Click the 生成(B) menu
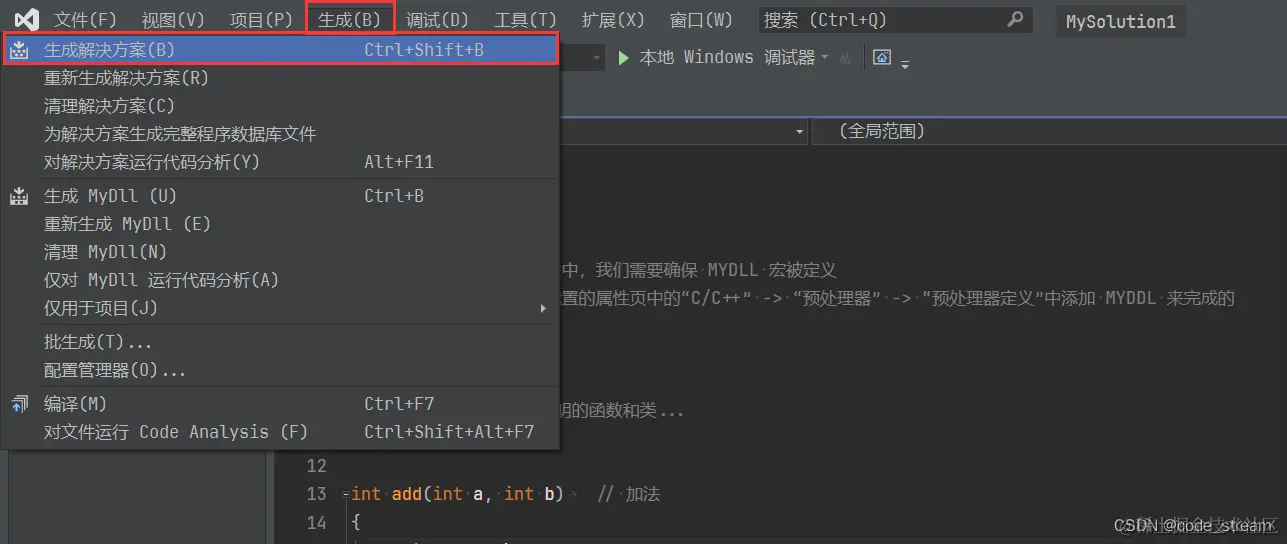The image size is (1287, 544). point(350,20)
